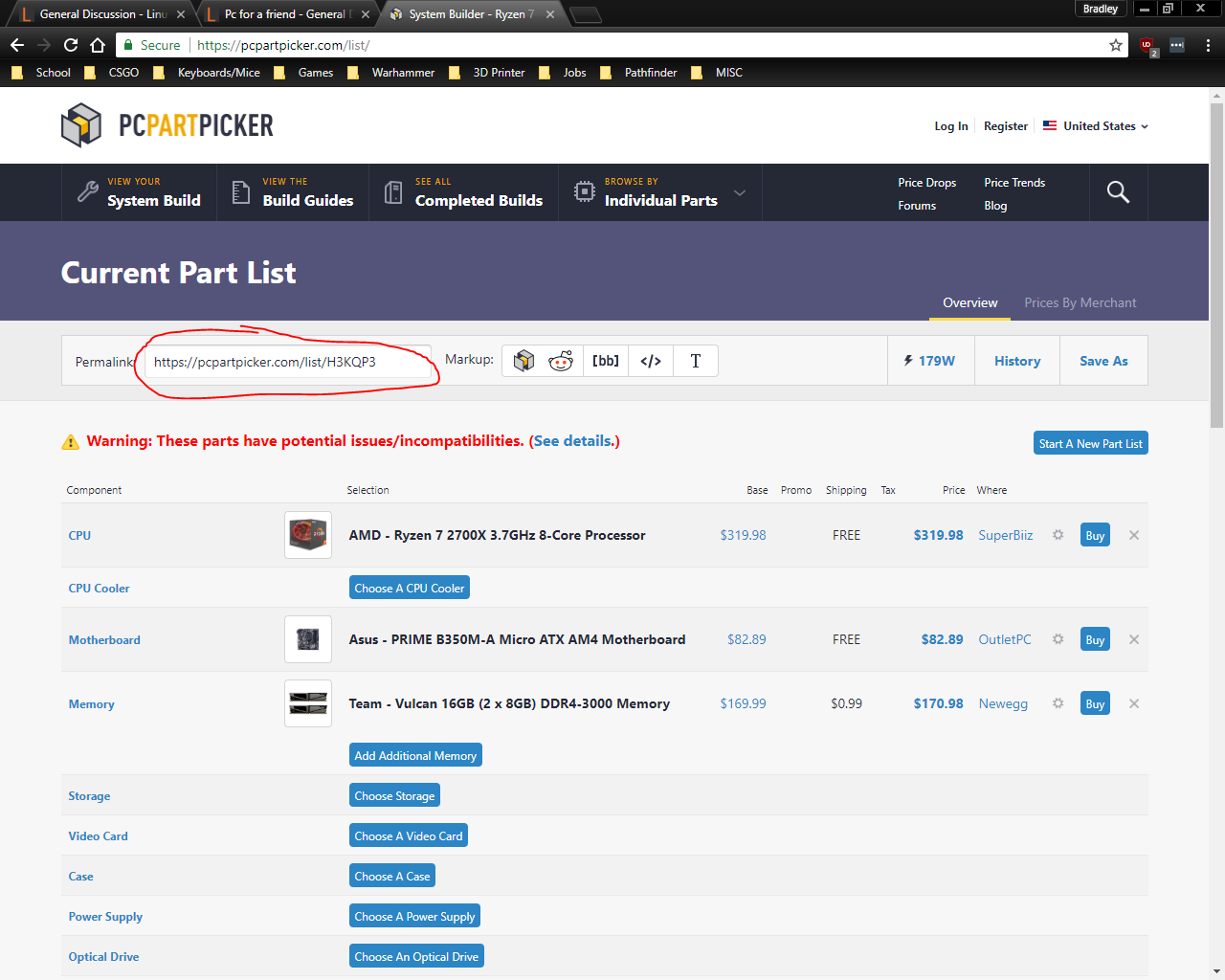Open site search magnifier icon

pyautogui.click(x=1118, y=192)
